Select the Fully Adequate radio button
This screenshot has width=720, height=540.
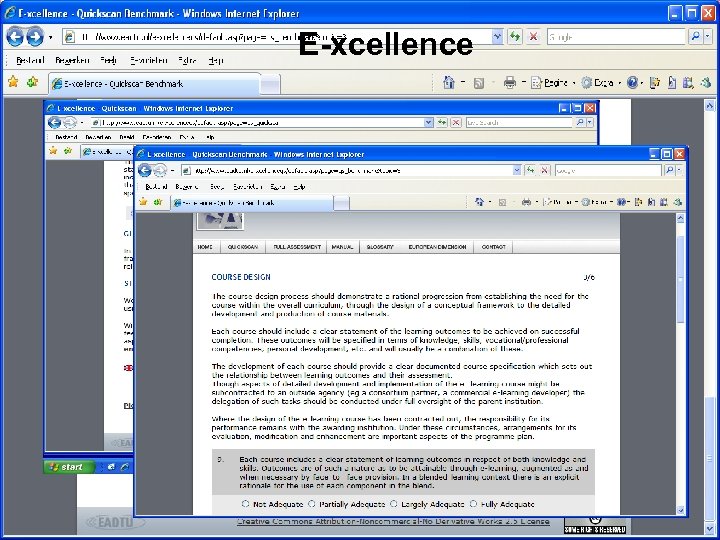point(473,504)
